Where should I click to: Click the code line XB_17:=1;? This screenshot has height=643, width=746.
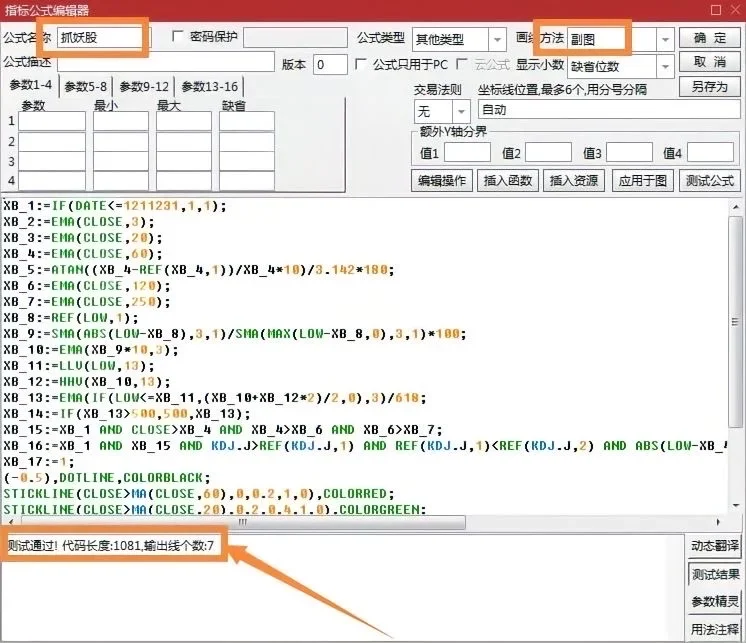pyautogui.click(x=39, y=462)
